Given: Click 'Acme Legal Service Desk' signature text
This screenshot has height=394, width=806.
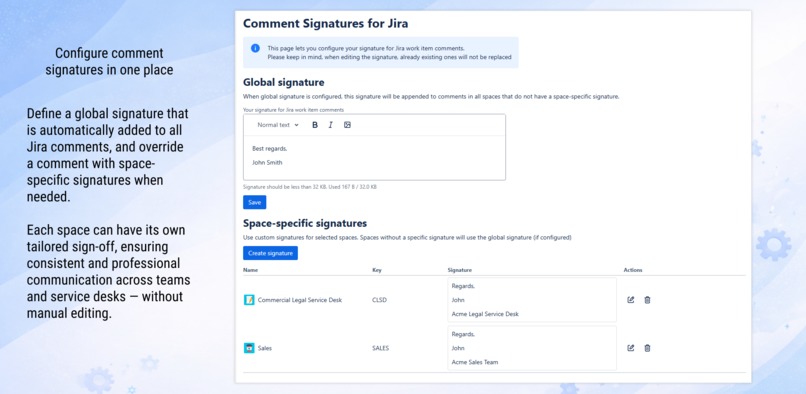Looking at the screenshot, I should coord(485,314).
